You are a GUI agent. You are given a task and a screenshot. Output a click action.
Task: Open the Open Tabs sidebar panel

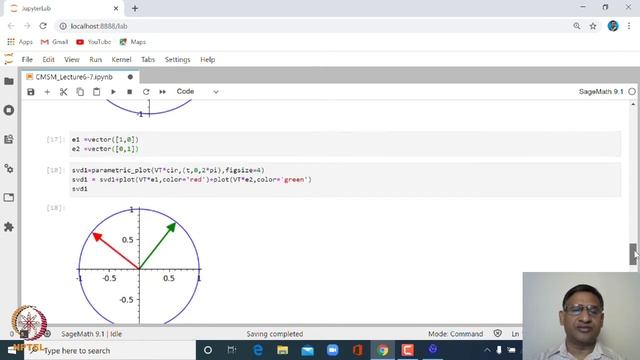click(9, 198)
